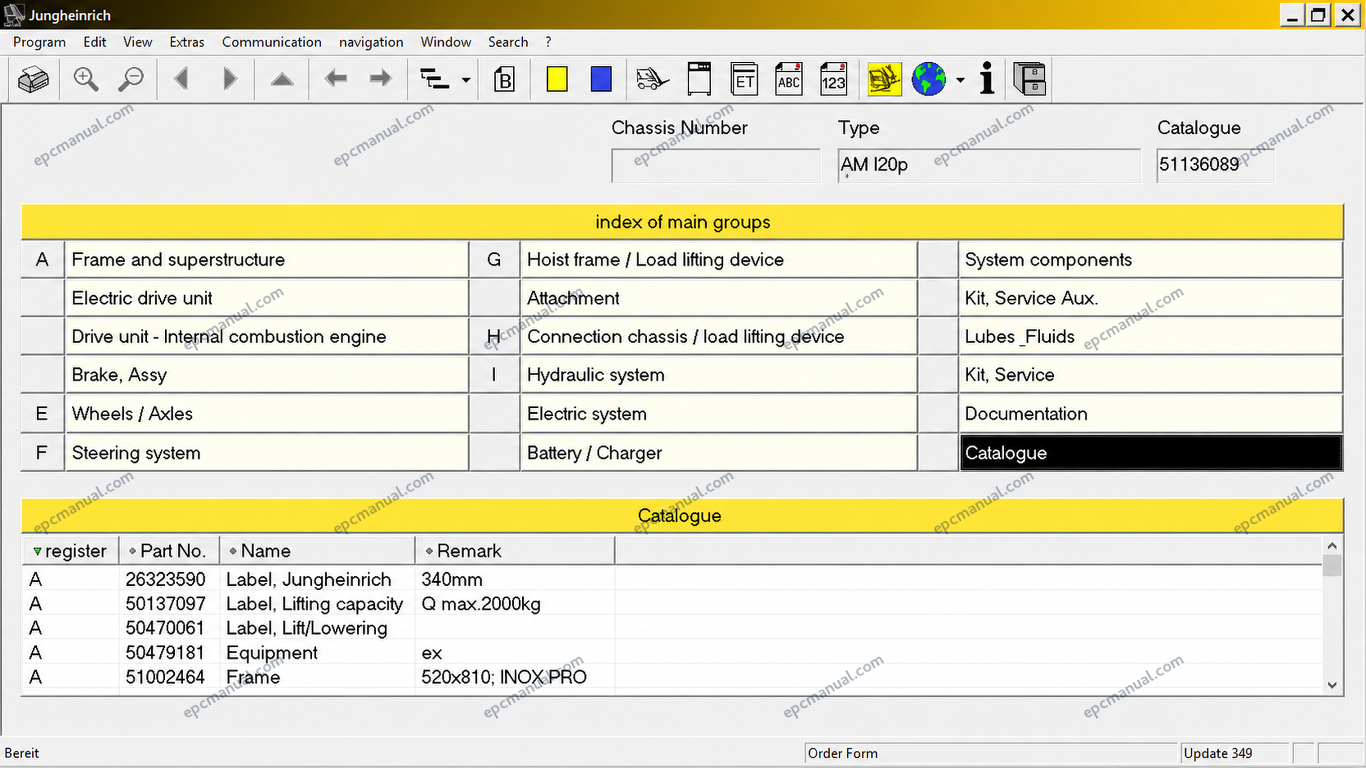Open System components group
Image resolution: width=1366 pixels, height=768 pixels.
pos(1150,260)
